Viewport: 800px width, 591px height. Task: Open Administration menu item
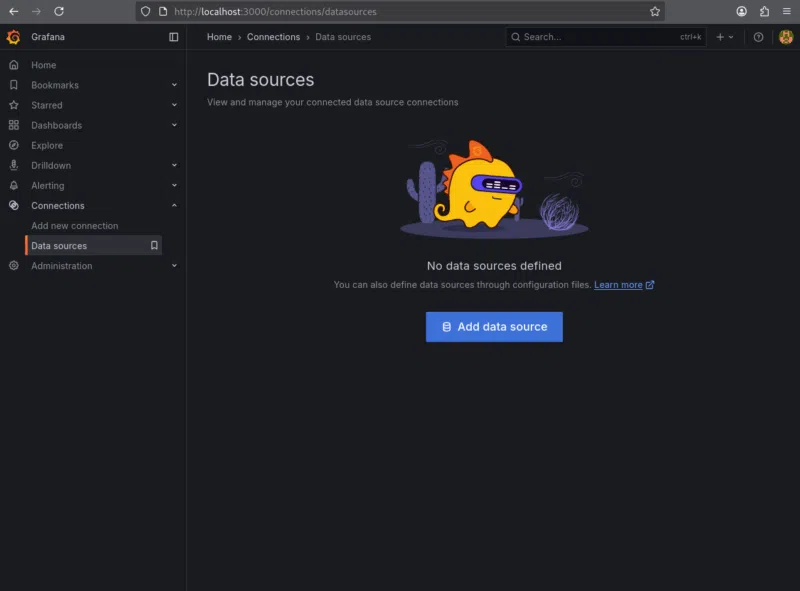click(61, 265)
